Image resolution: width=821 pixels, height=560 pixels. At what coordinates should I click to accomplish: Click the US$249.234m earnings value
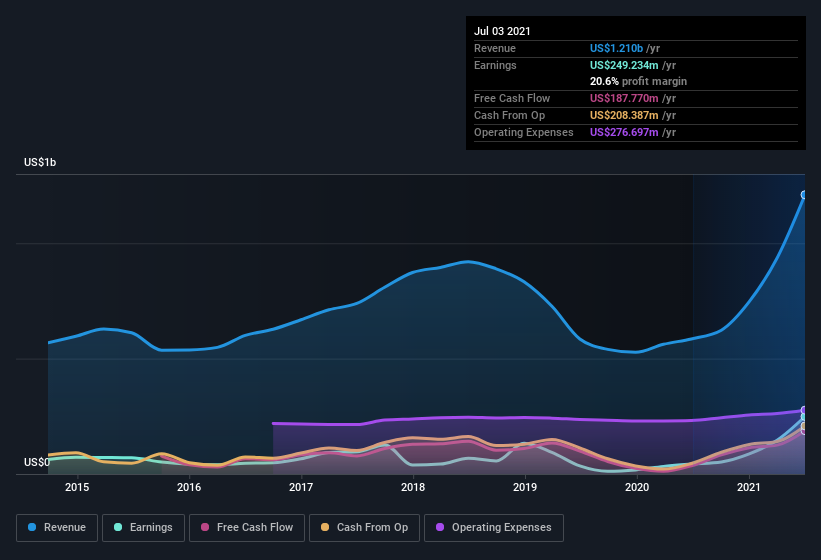(624, 65)
